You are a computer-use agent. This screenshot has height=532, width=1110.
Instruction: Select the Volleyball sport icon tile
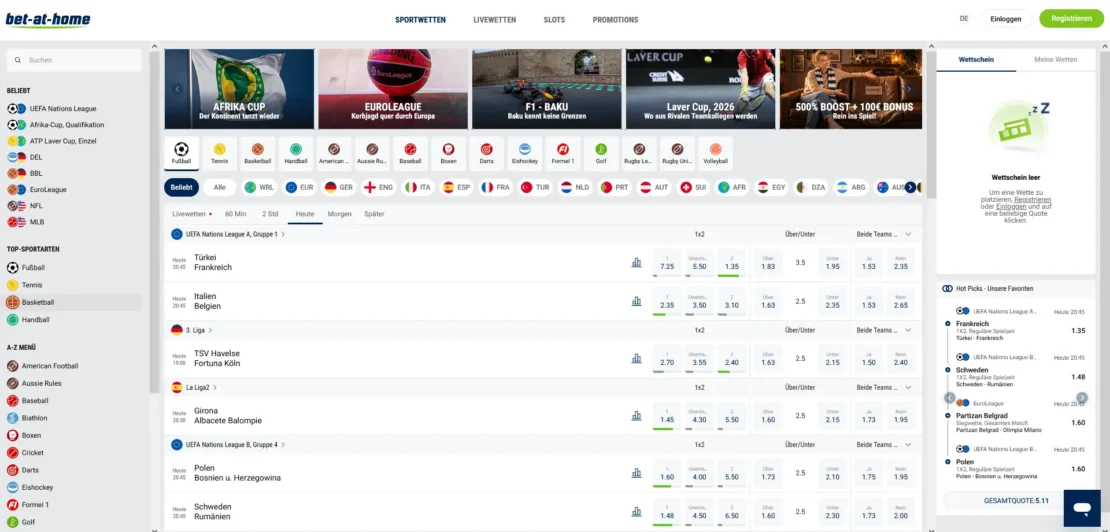pos(716,154)
